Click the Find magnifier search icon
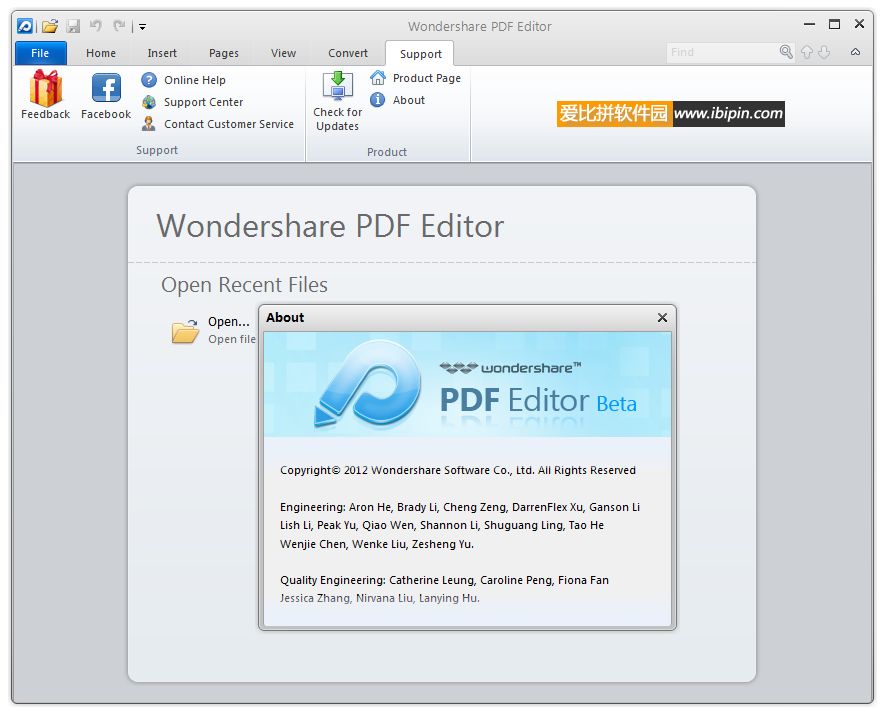881x712 pixels. (x=786, y=52)
